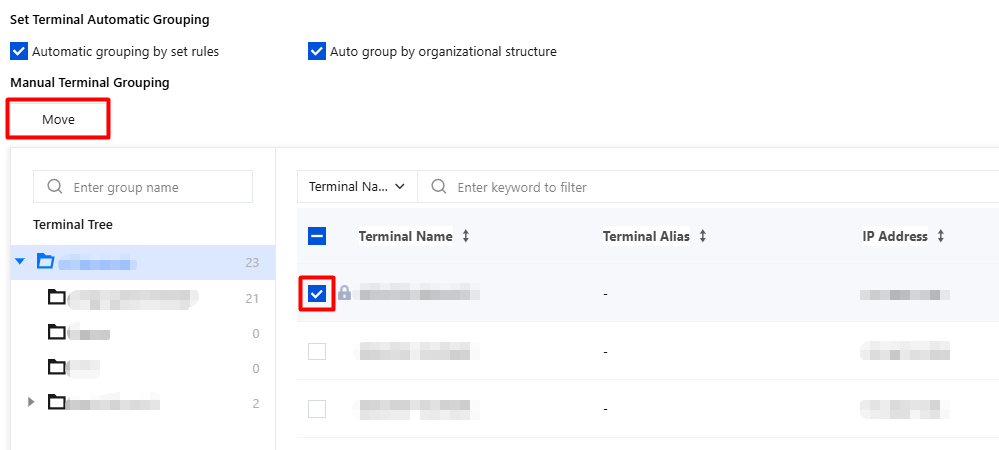Focus the Enter group name search field

143,187
